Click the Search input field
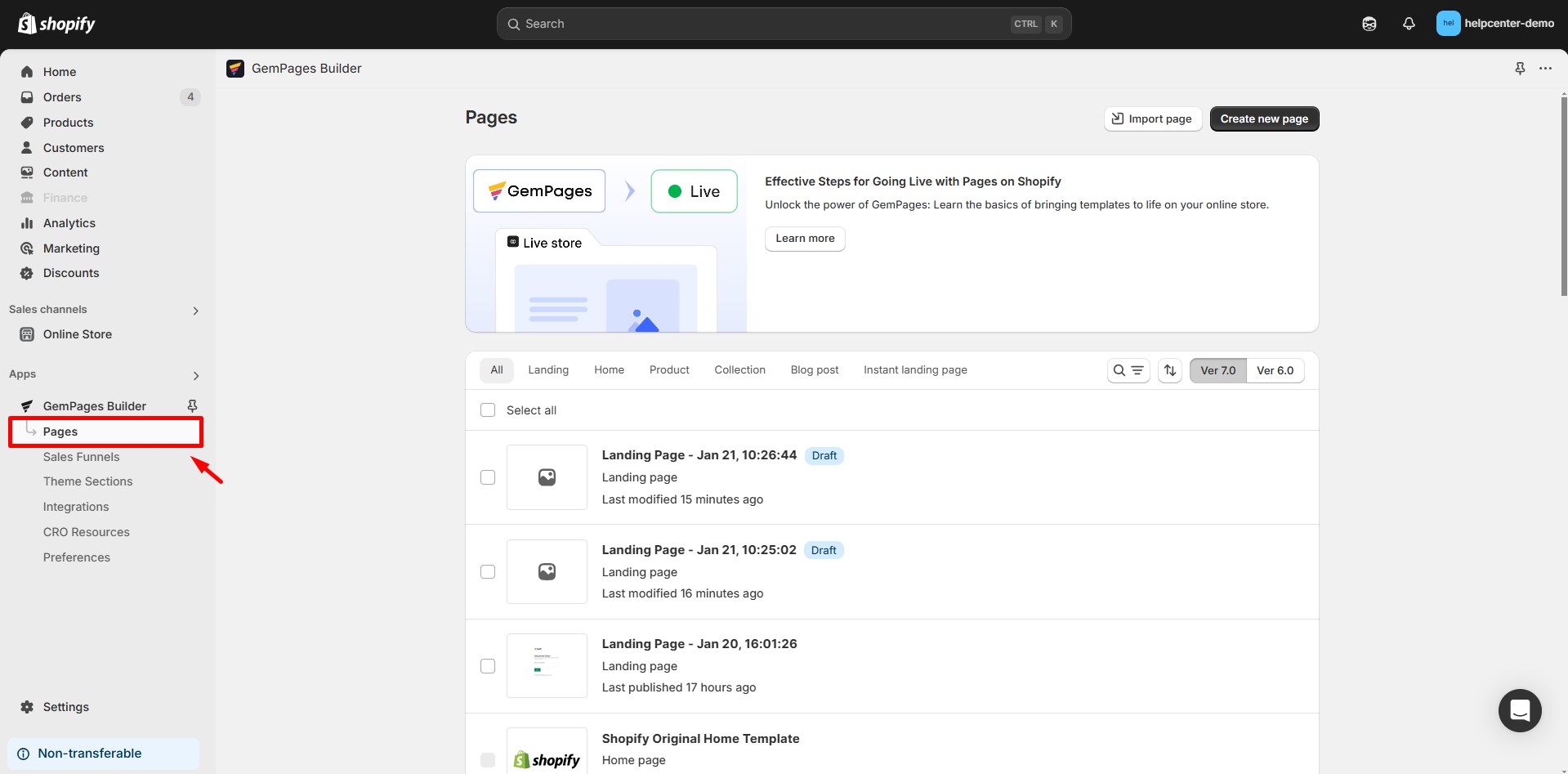Viewport: 1568px width, 774px height. [x=760, y=24]
